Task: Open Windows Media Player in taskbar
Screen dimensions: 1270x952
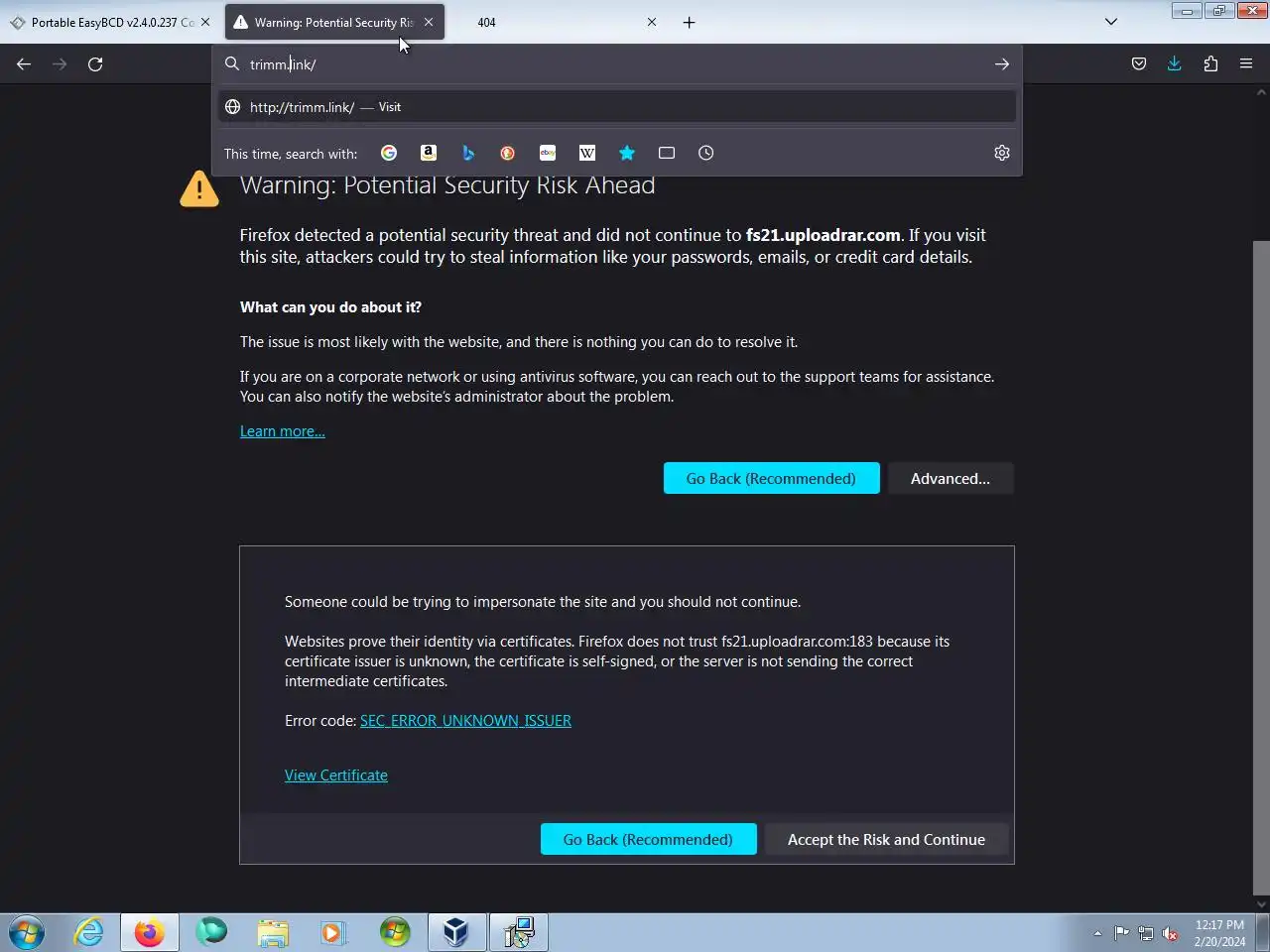Action: [333, 932]
